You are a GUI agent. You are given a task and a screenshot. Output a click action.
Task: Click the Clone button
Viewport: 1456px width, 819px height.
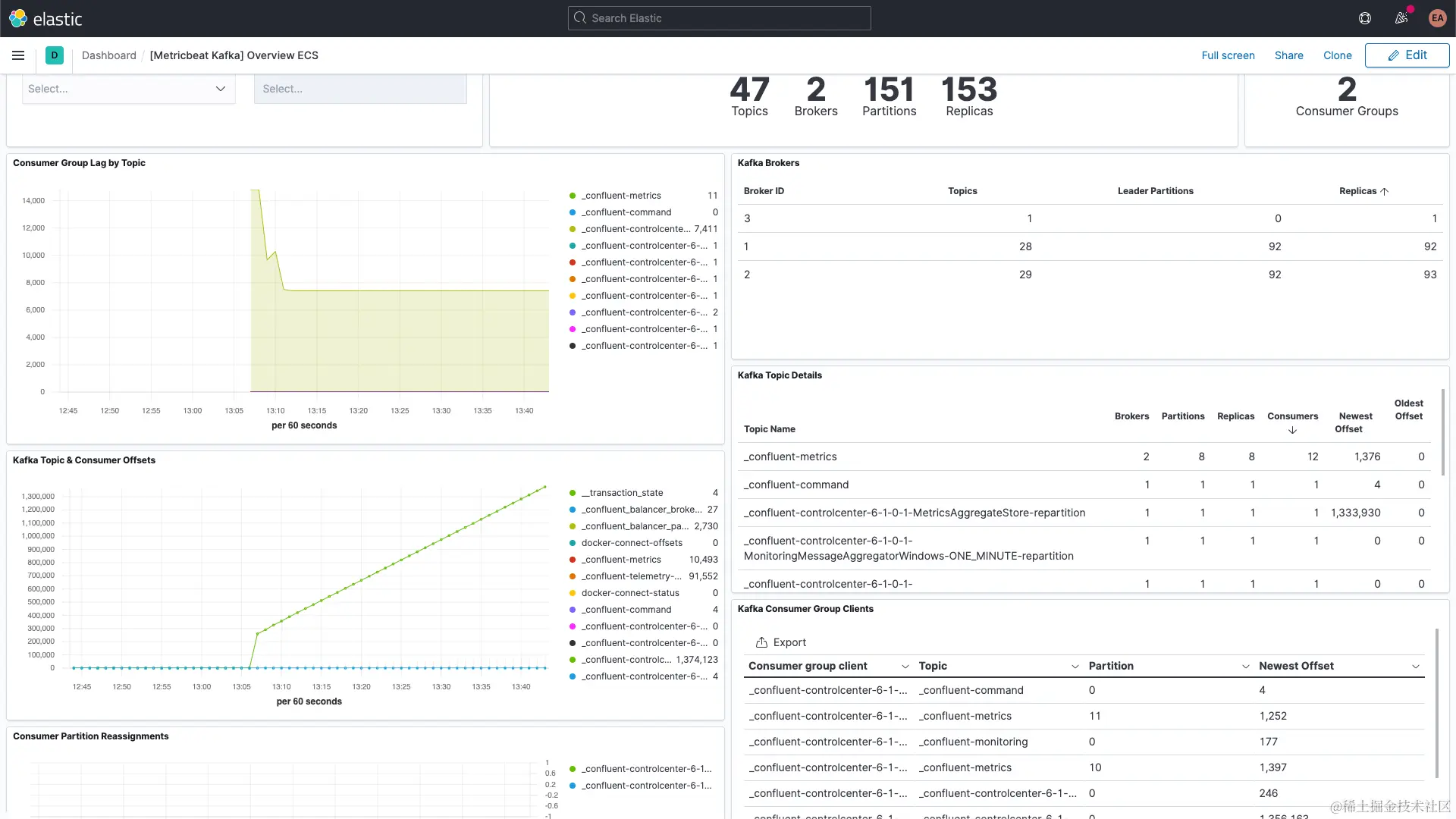(1337, 55)
